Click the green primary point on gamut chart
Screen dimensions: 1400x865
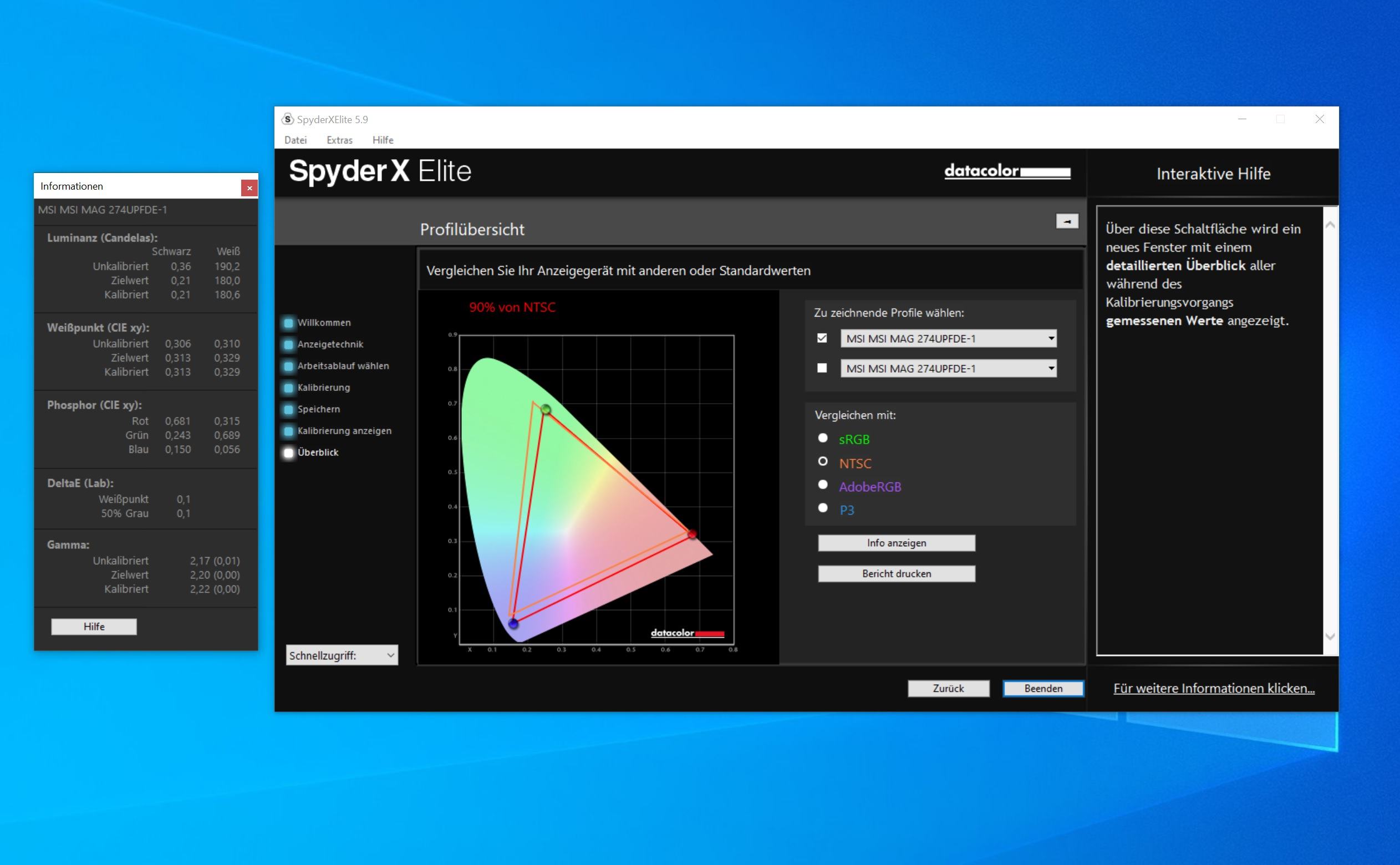pos(546,409)
